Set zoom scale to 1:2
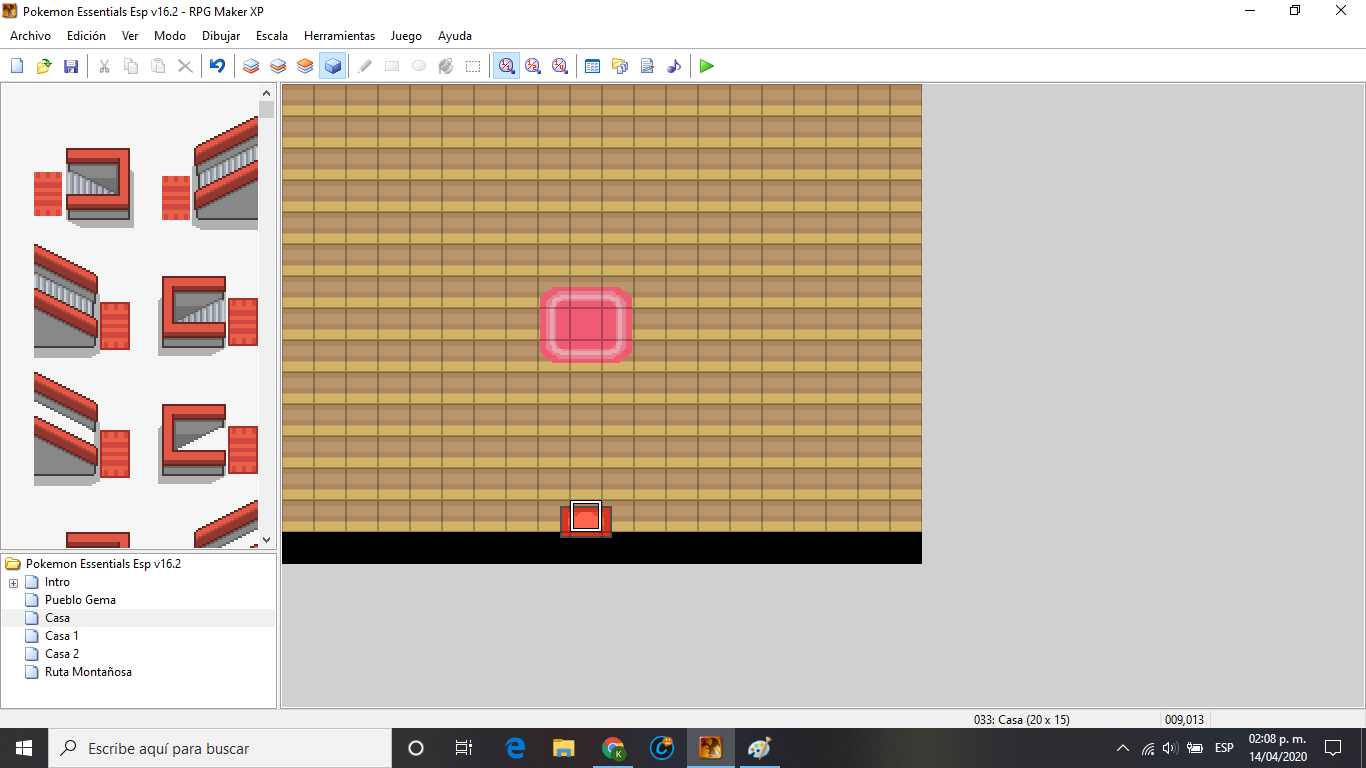1366x768 pixels. (533, 66)
